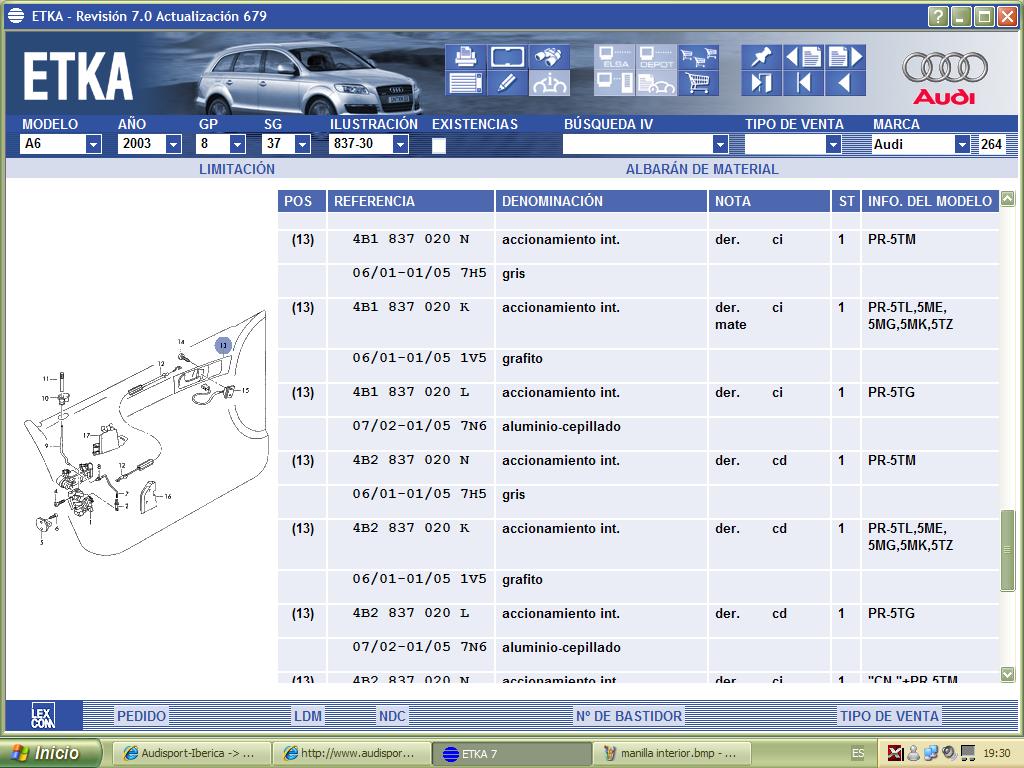The width and height of the screenshot is (1024, 768).
Task: Select the pencil edit icon
Action: tap(507, 83)
